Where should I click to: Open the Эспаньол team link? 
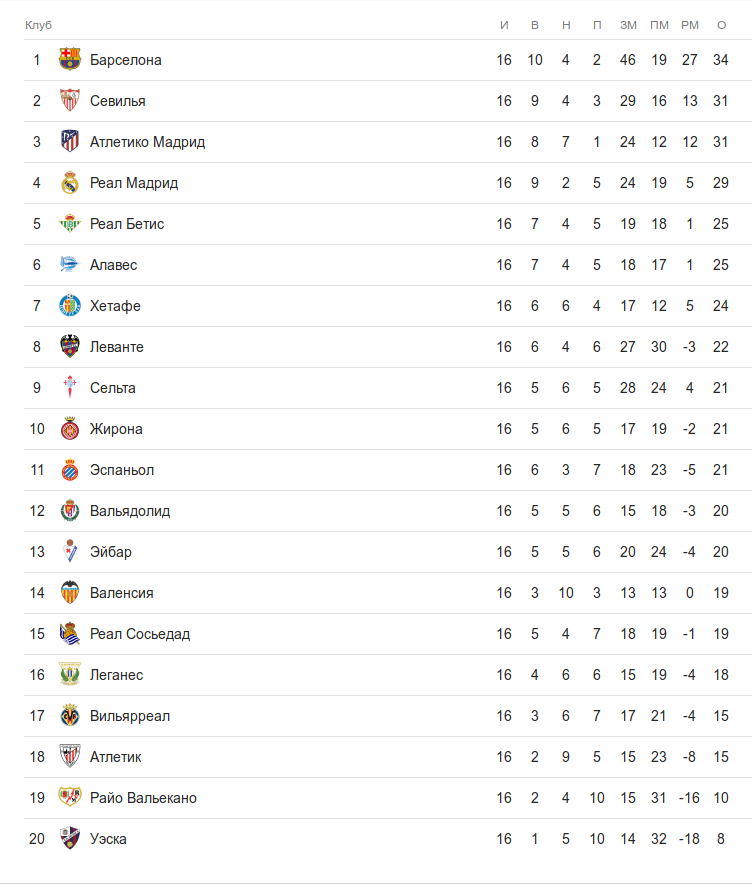[x=122, y=470]
